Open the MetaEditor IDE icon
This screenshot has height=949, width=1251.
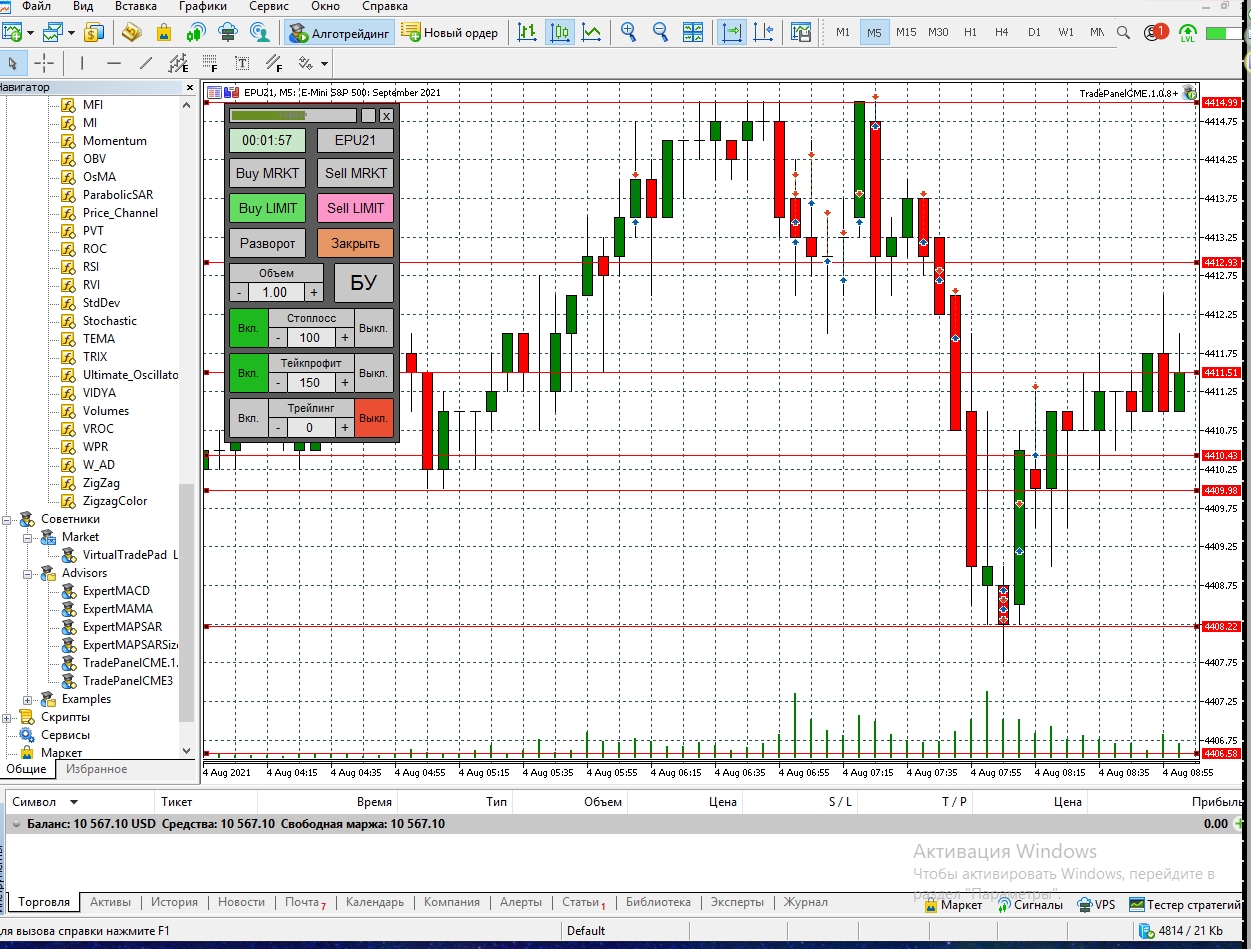(x=132, y=32)
